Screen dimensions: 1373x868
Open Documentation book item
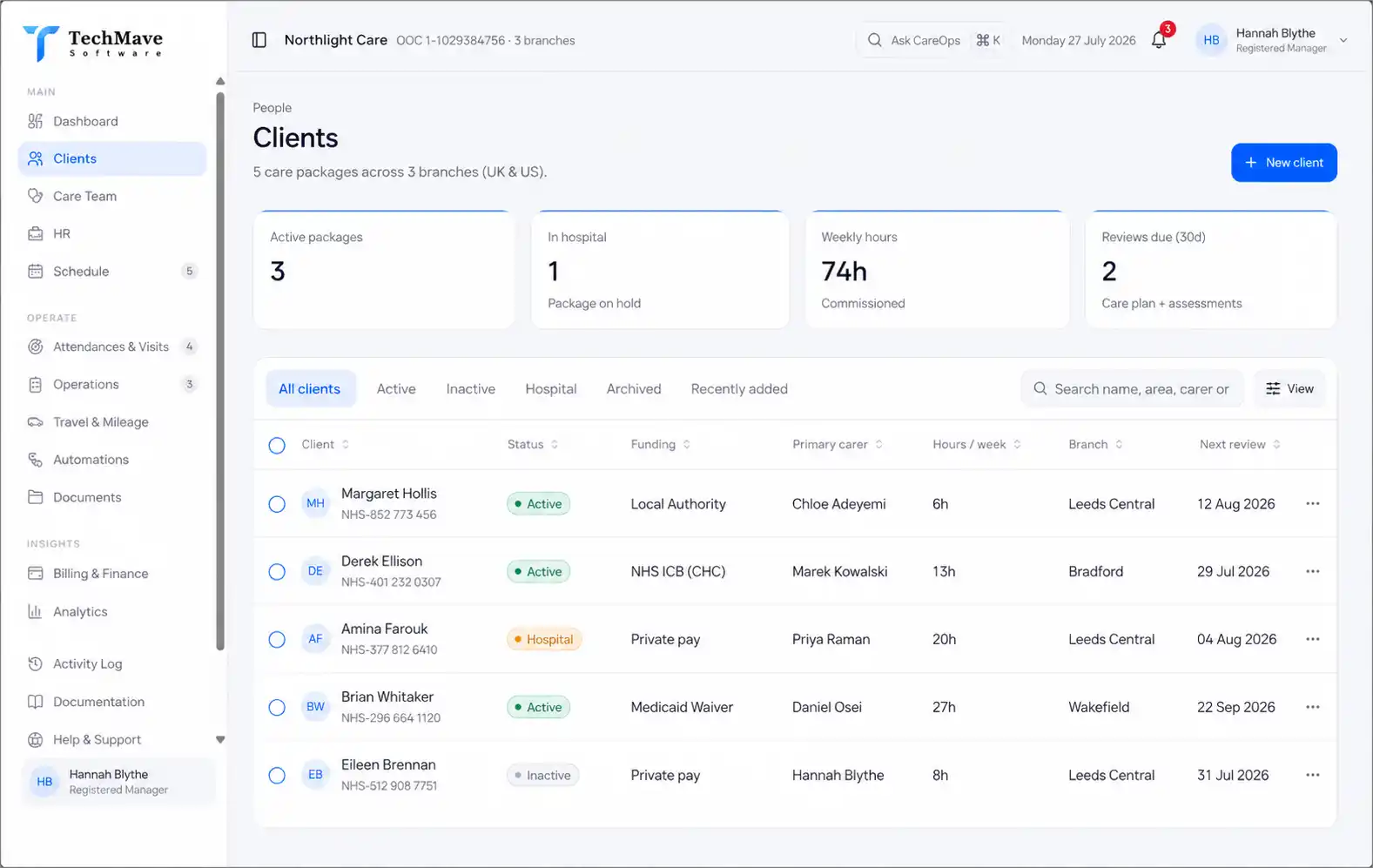click(x=111, y=702)
